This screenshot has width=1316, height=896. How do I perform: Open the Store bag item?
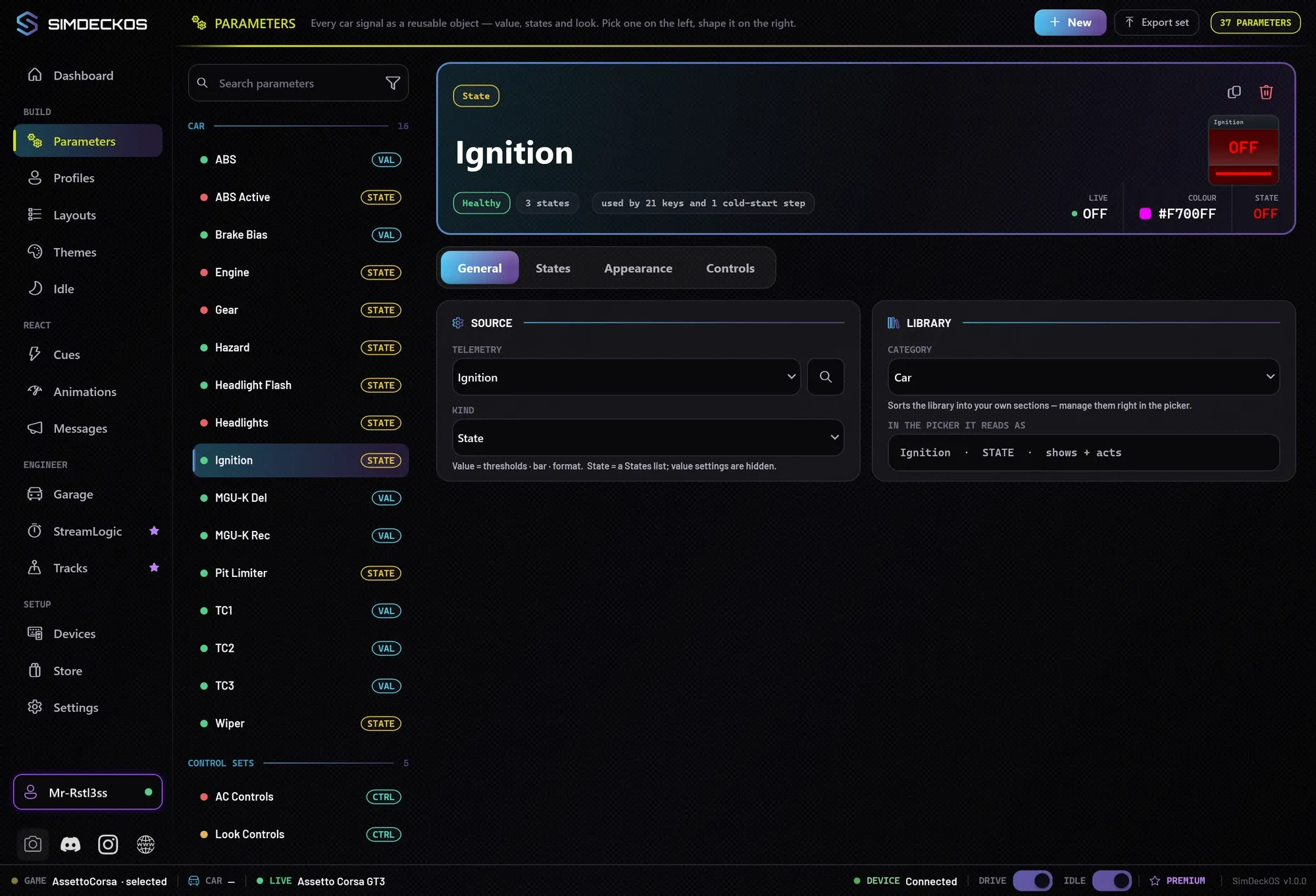click(88, 670)
